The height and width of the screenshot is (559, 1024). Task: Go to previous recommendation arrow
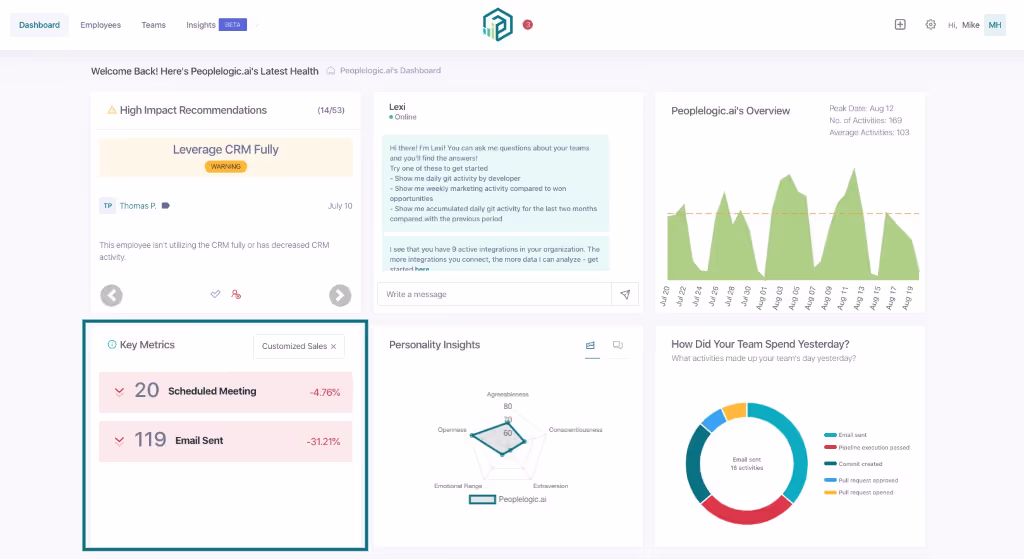pyautogui.click(x=112, y=295)
